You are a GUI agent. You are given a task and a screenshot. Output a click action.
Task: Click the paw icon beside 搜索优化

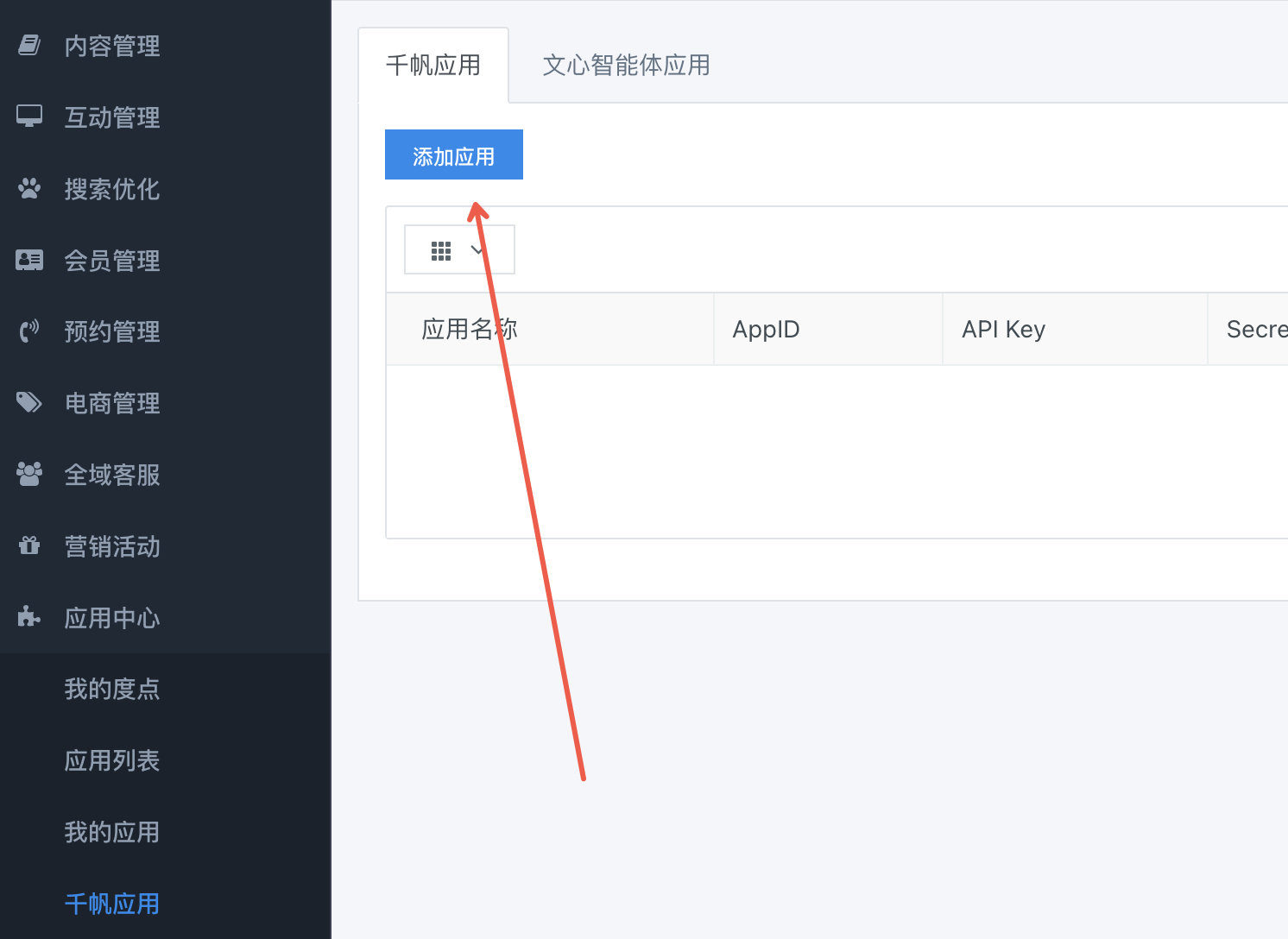click(29, 188)
